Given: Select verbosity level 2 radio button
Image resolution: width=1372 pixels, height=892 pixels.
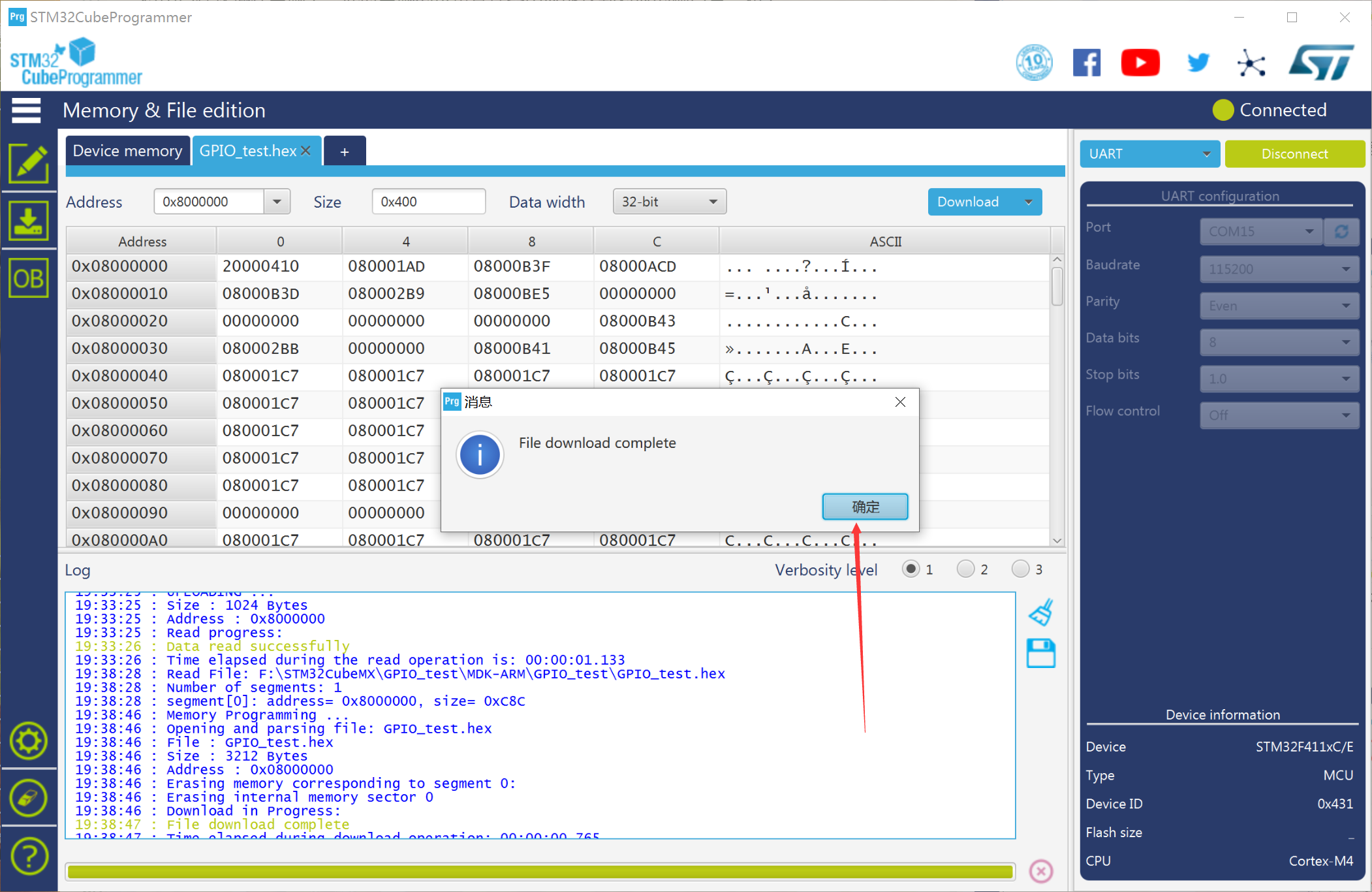Looking at the screenshot, I should point(965,569).
